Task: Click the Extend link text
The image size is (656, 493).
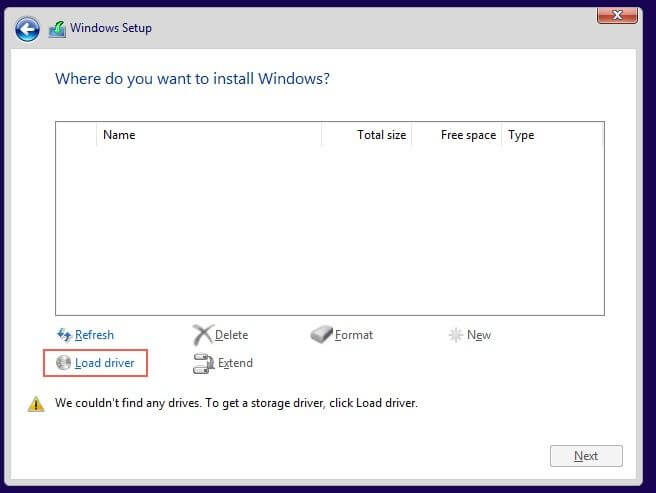Action: click(x=235, y=363)
